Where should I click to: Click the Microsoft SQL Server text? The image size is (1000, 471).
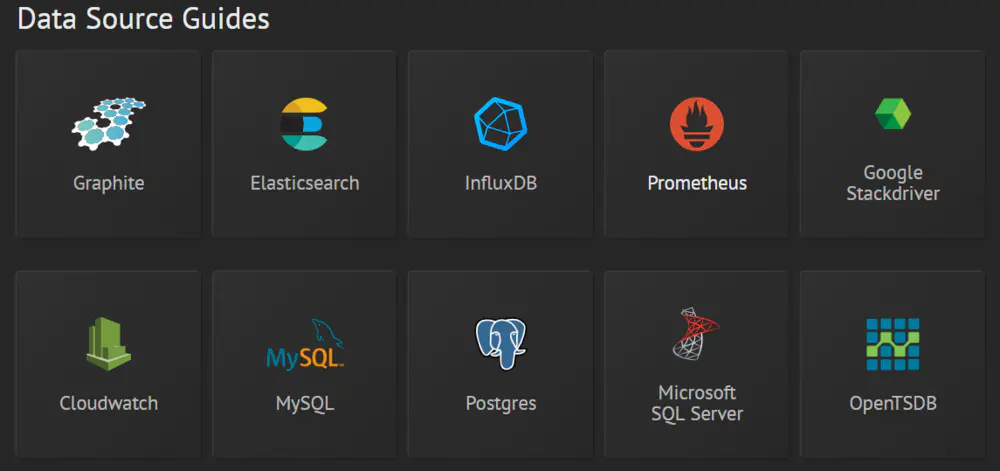pyautogui.click(x=697, y=403)
